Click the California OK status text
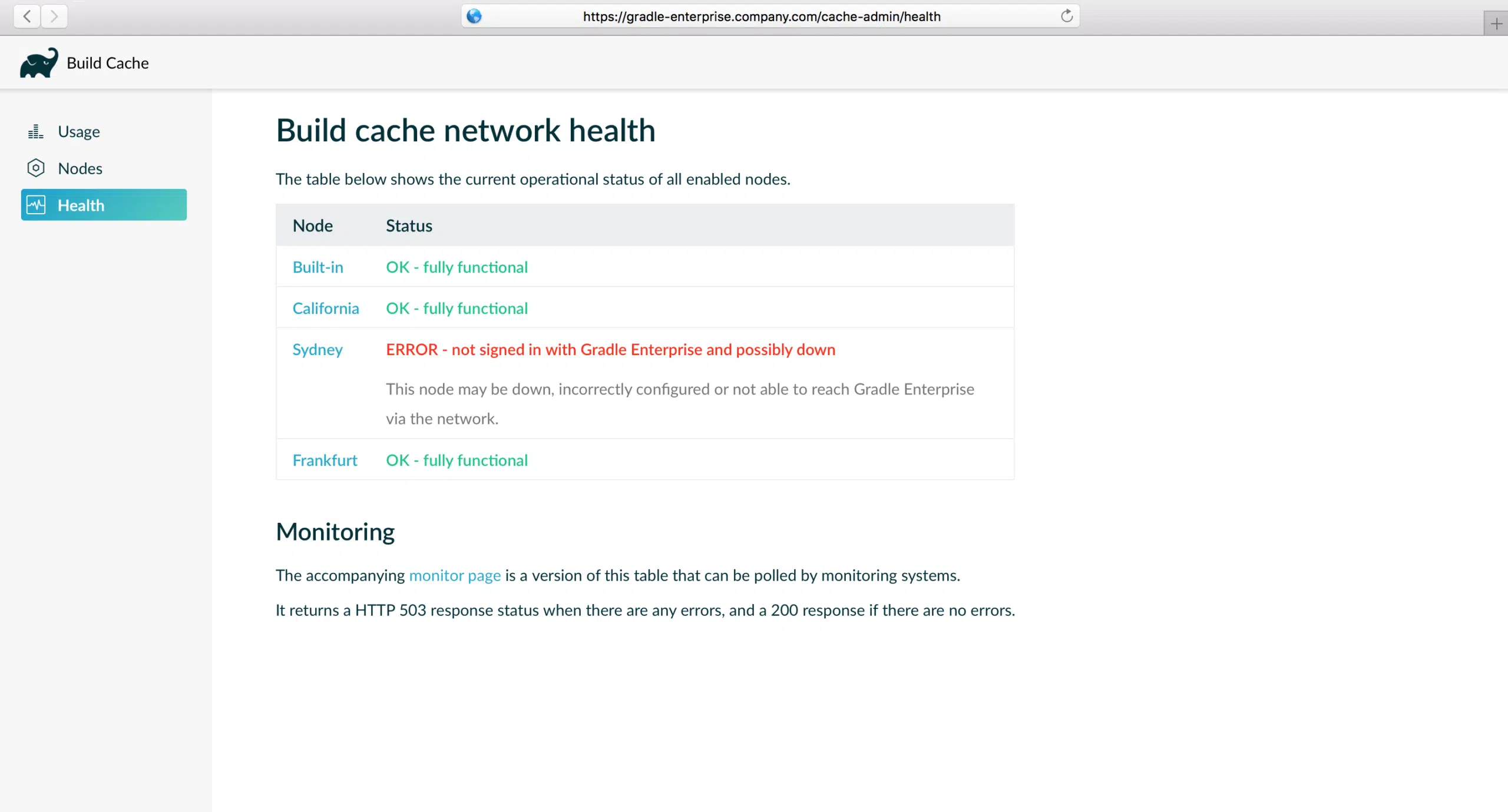This screenshot has width=1508, height=812. point(457,308)
